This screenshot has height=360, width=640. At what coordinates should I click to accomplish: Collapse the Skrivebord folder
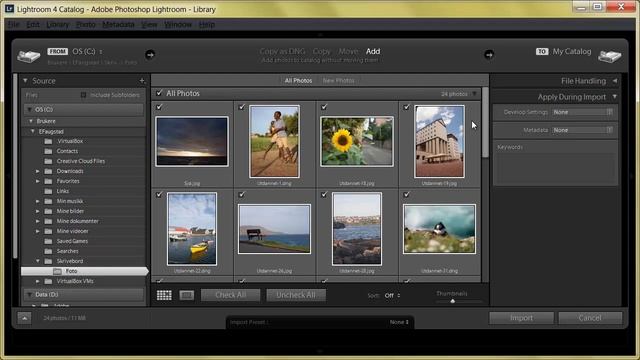[x=38, y=261]
